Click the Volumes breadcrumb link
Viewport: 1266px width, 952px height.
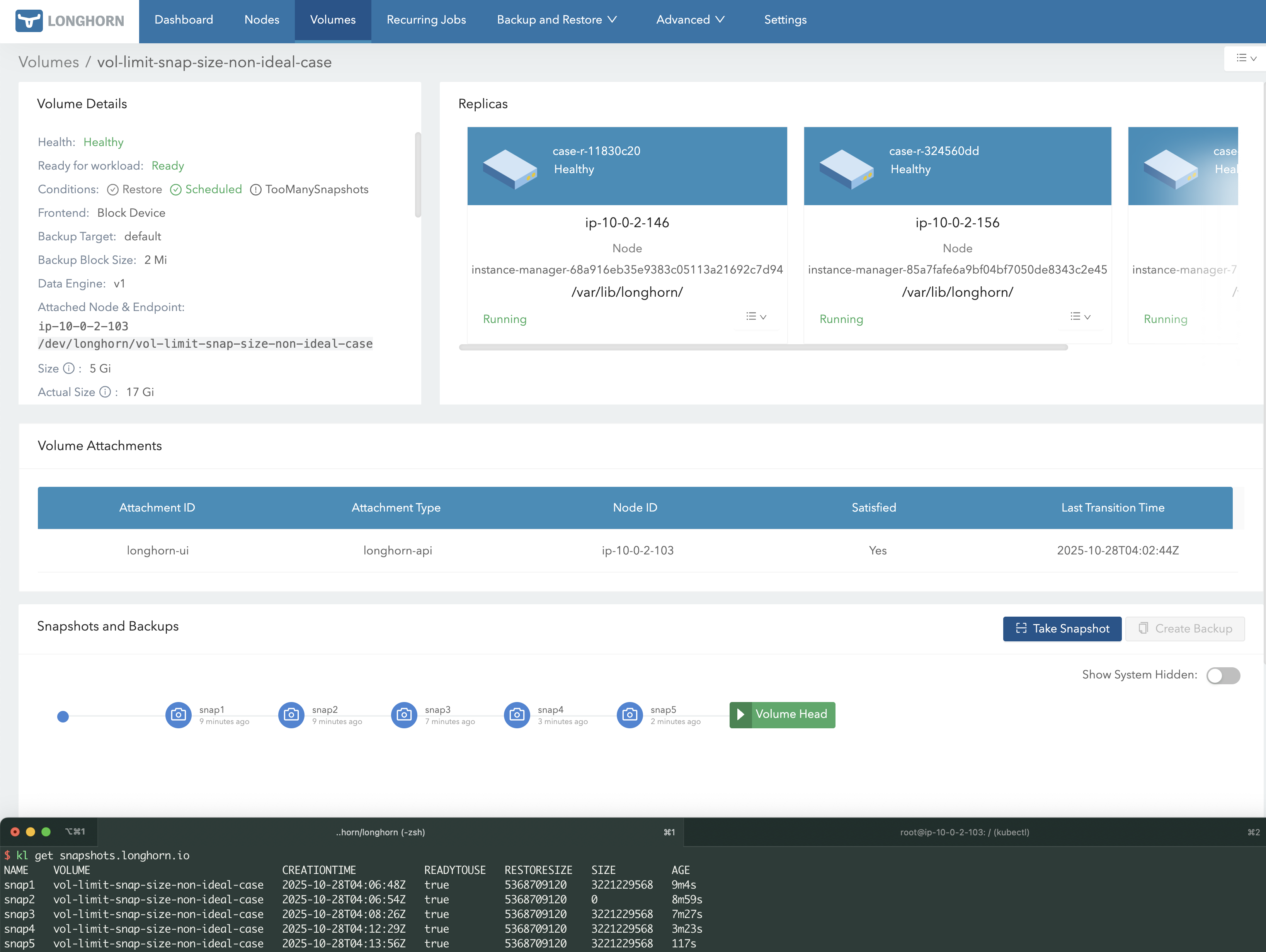click(x=49, y=62)
